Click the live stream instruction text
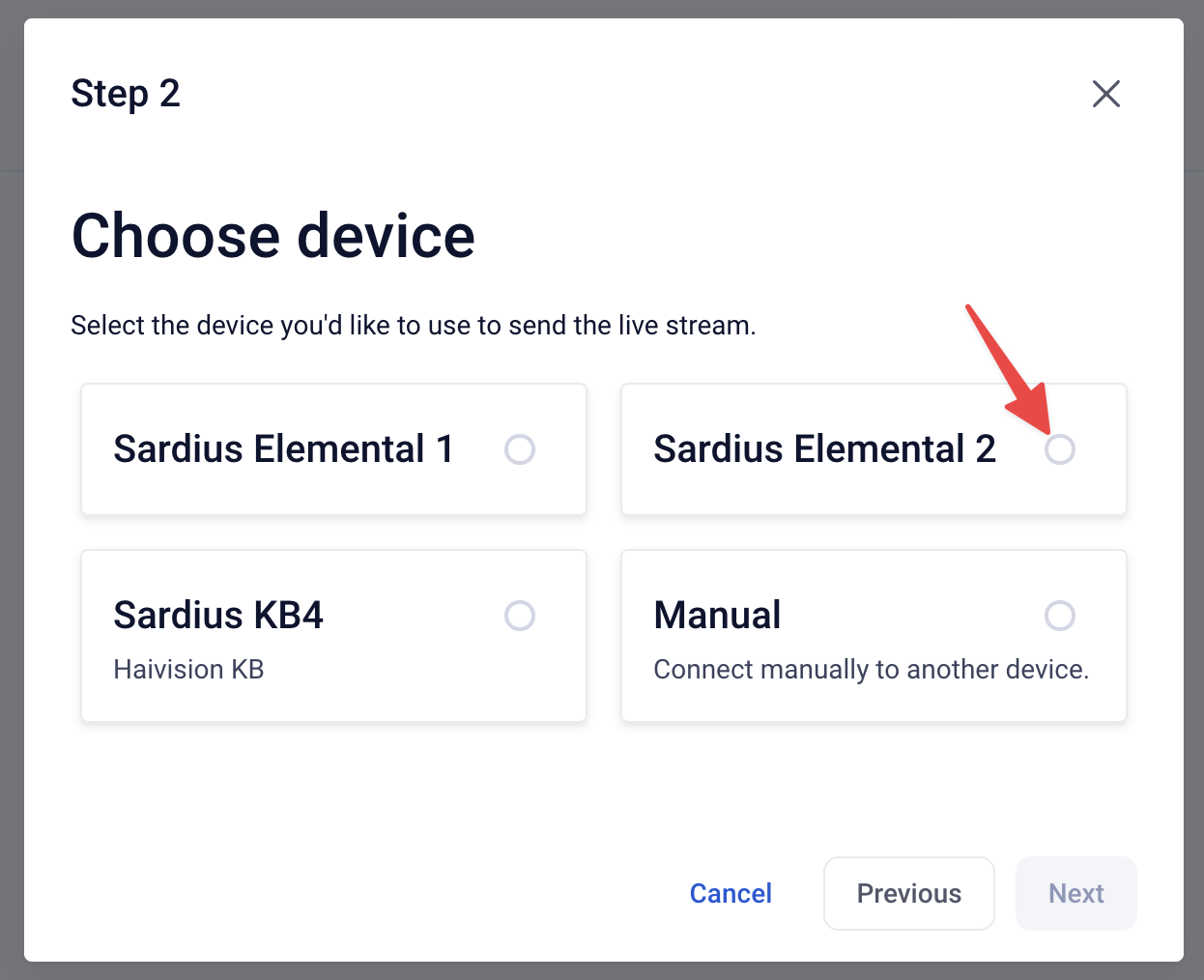Viewport: 1204px width, 980px height. coord(414,326)
